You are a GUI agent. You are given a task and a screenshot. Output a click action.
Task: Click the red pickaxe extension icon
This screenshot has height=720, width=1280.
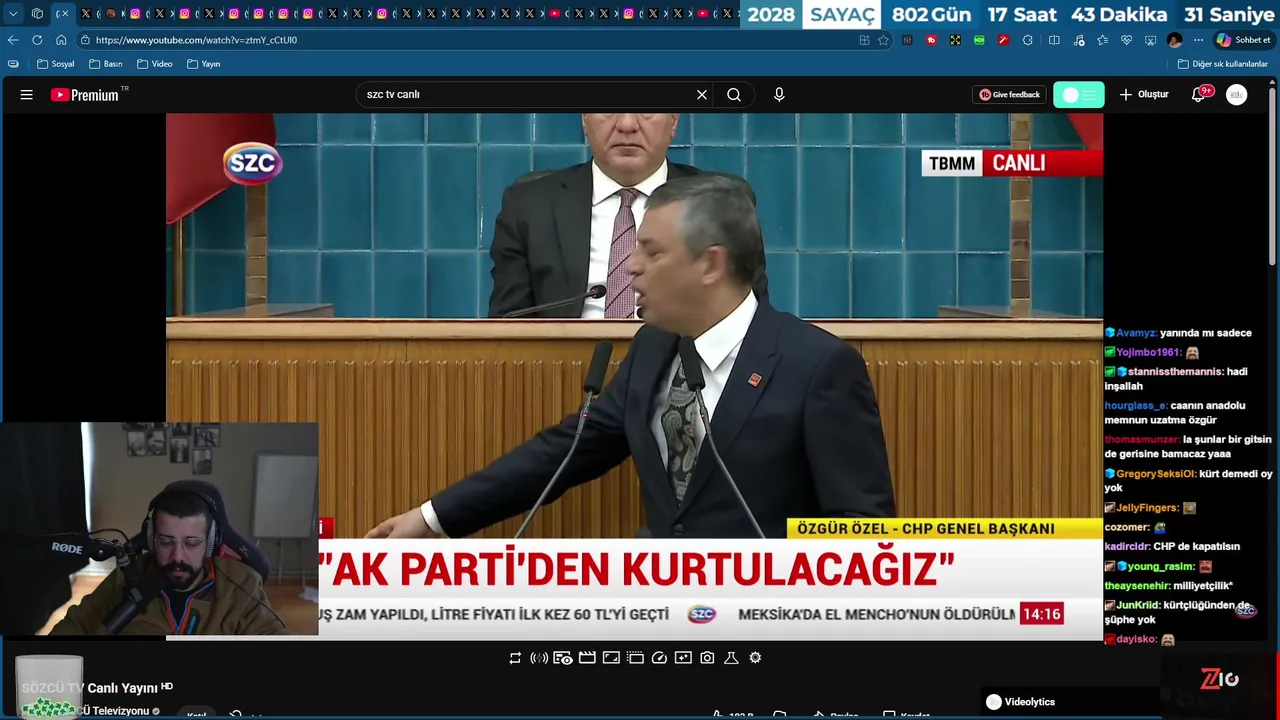1003,40
